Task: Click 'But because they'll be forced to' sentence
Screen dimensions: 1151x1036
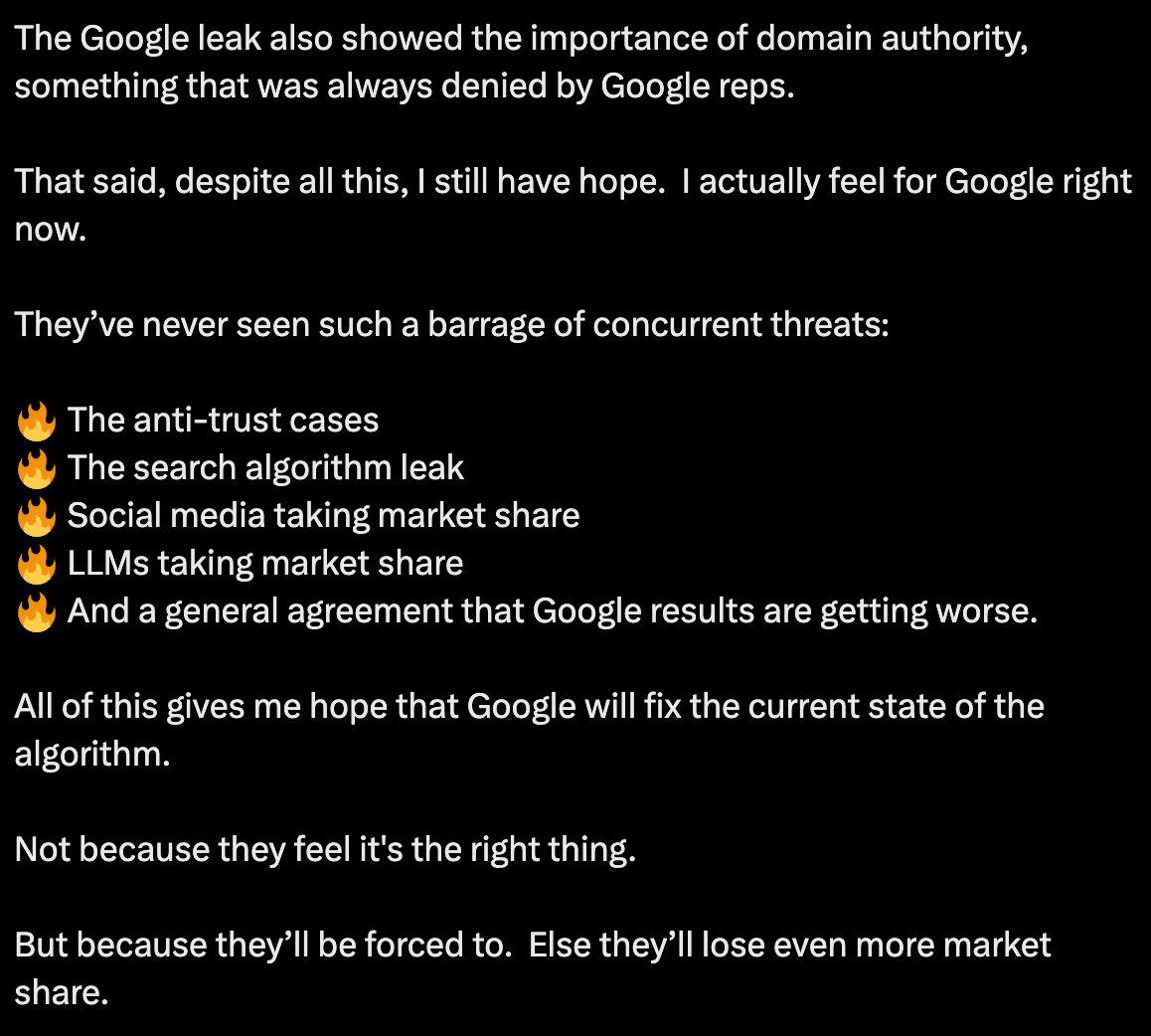Action: pos(263,946)
